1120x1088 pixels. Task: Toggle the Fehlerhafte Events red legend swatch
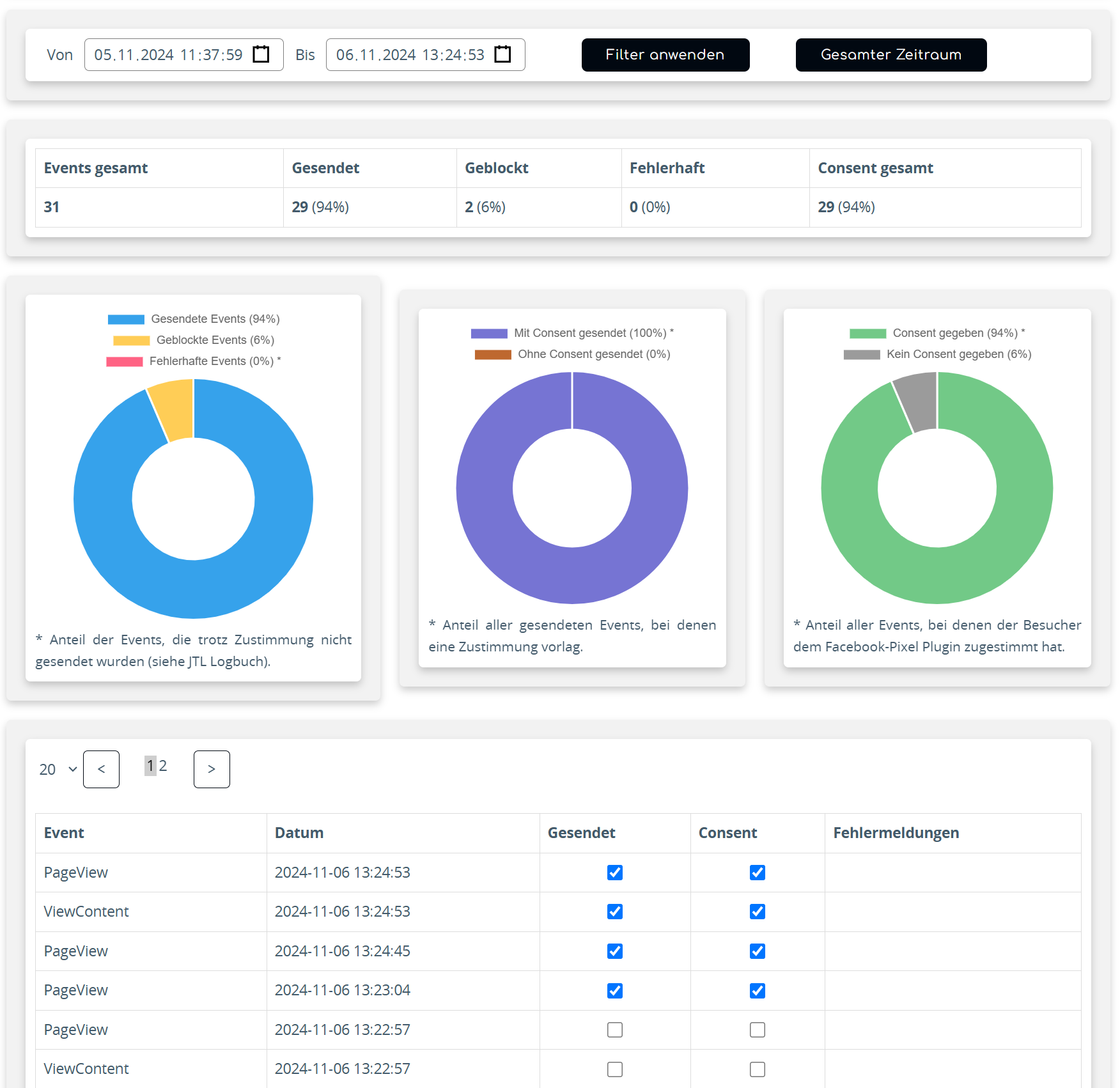coord(125,361)
